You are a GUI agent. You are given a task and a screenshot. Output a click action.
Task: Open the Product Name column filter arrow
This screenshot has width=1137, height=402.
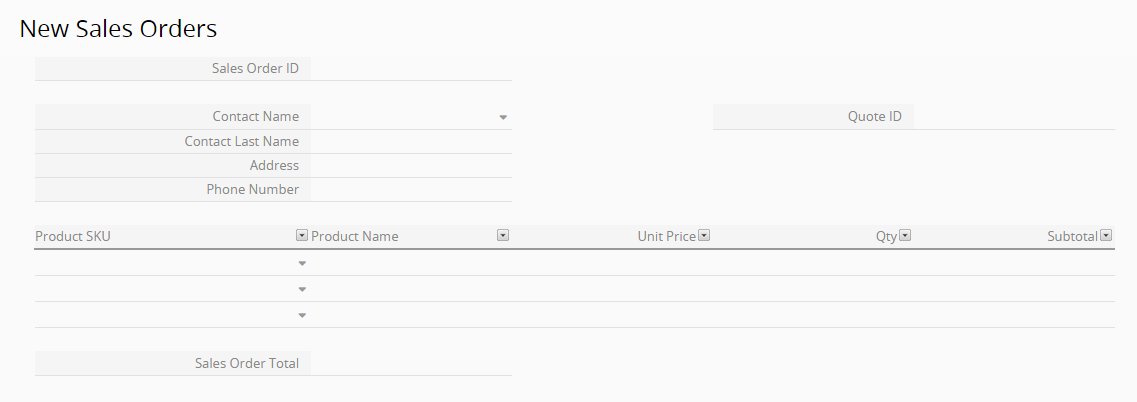[503, 235]
